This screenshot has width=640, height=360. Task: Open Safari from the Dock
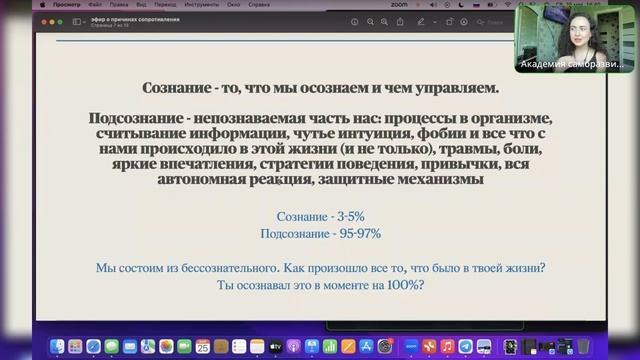tap(93, 347)
